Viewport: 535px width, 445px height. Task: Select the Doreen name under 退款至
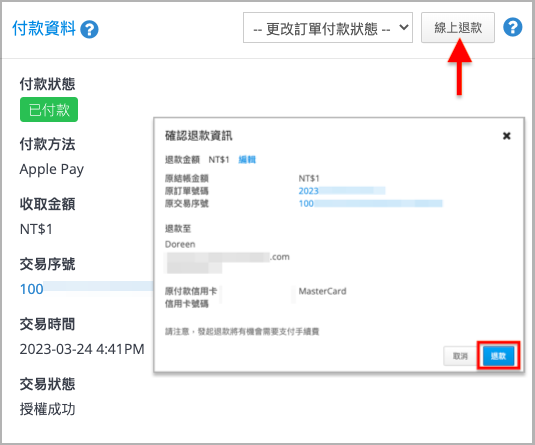[x=180, y=244]
